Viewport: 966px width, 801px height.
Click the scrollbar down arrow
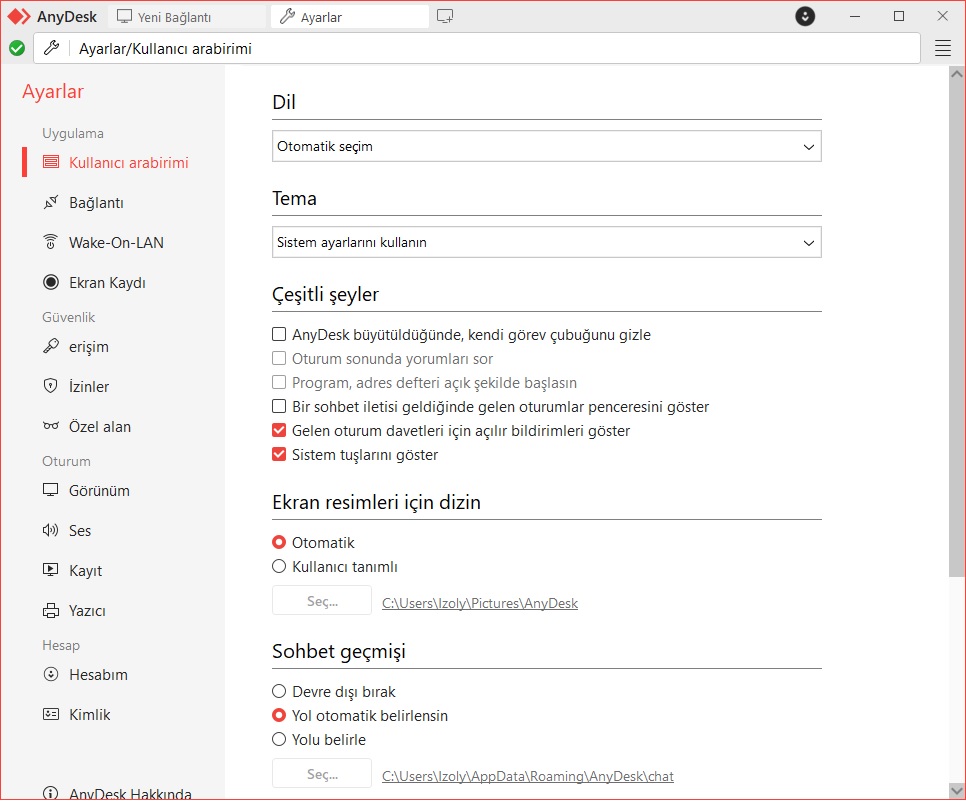[x=957, y=790]
